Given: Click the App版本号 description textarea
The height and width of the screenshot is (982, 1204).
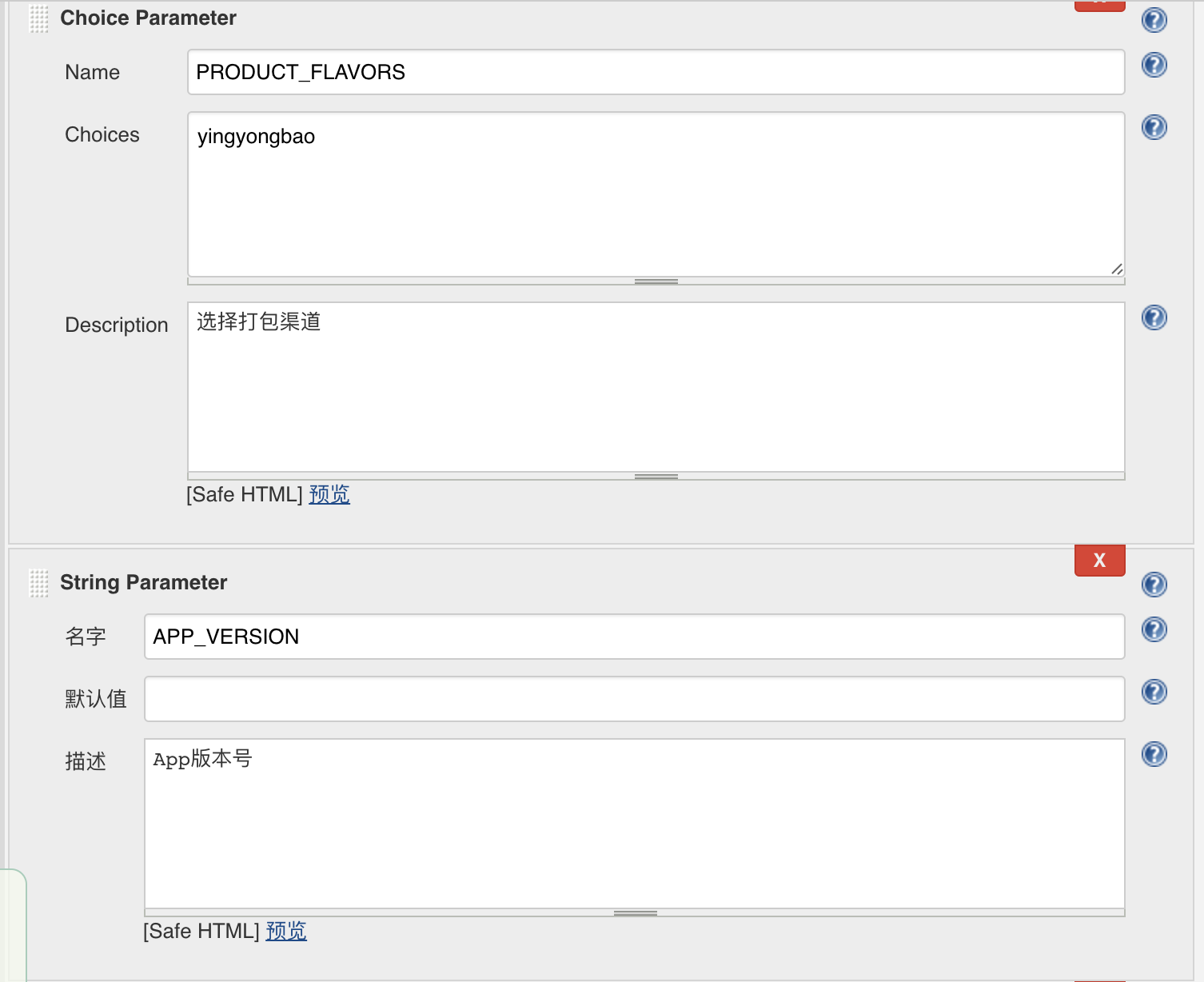Looking at the screenshot, I should click(634, 824).
